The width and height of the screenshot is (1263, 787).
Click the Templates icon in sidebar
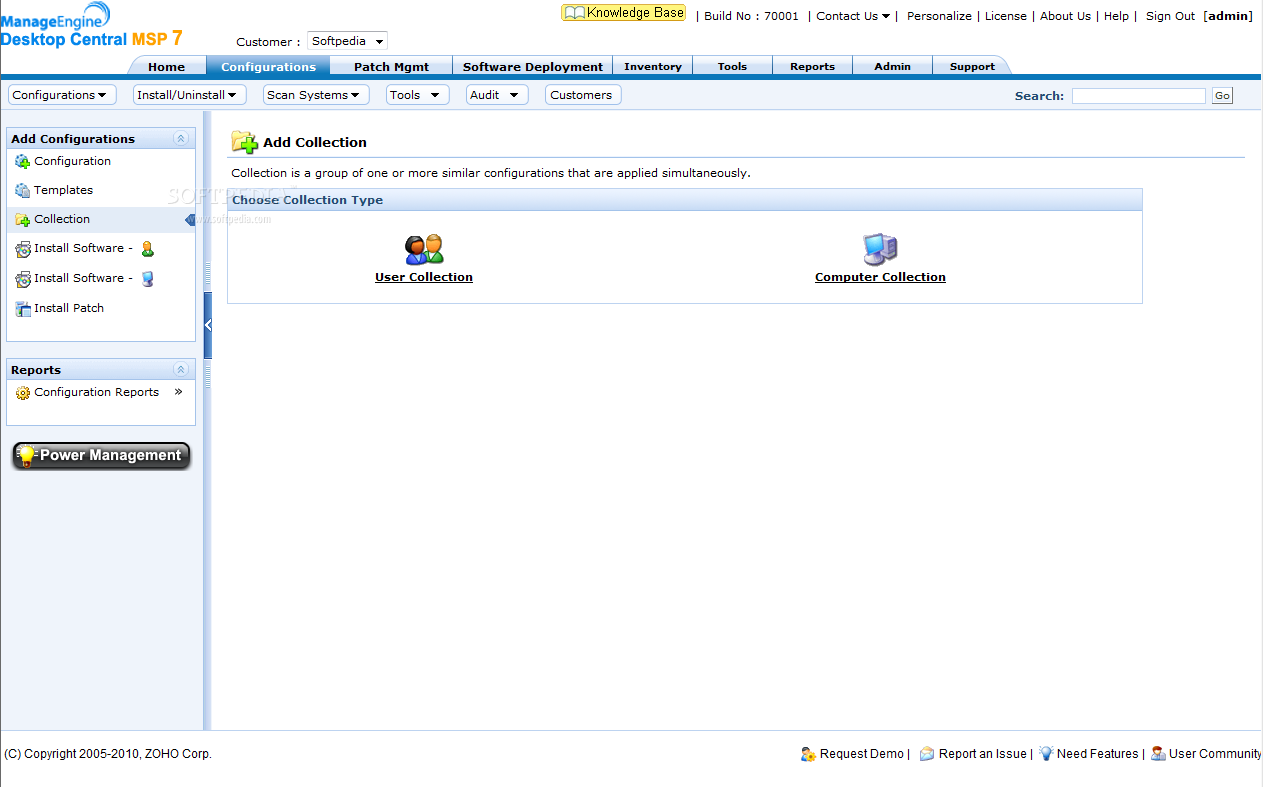(x=22, y=191)
